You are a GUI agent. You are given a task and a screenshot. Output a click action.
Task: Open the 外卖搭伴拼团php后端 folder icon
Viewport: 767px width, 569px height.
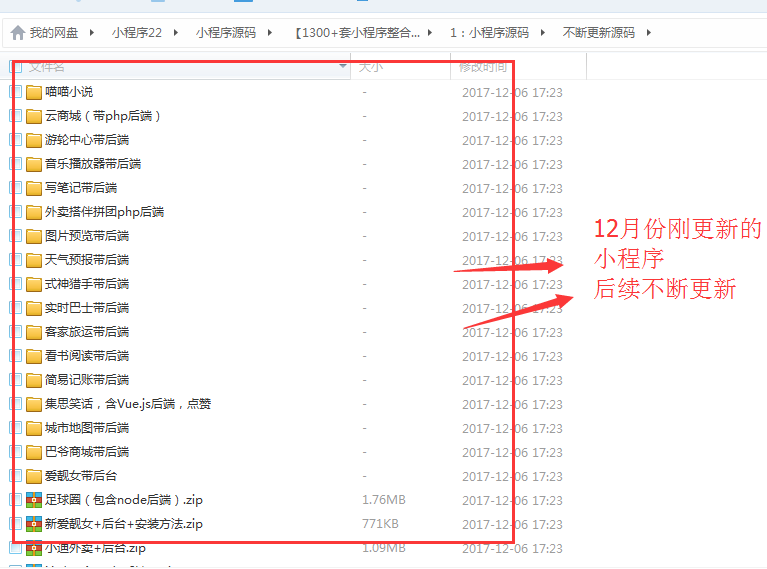coord(34,212)
